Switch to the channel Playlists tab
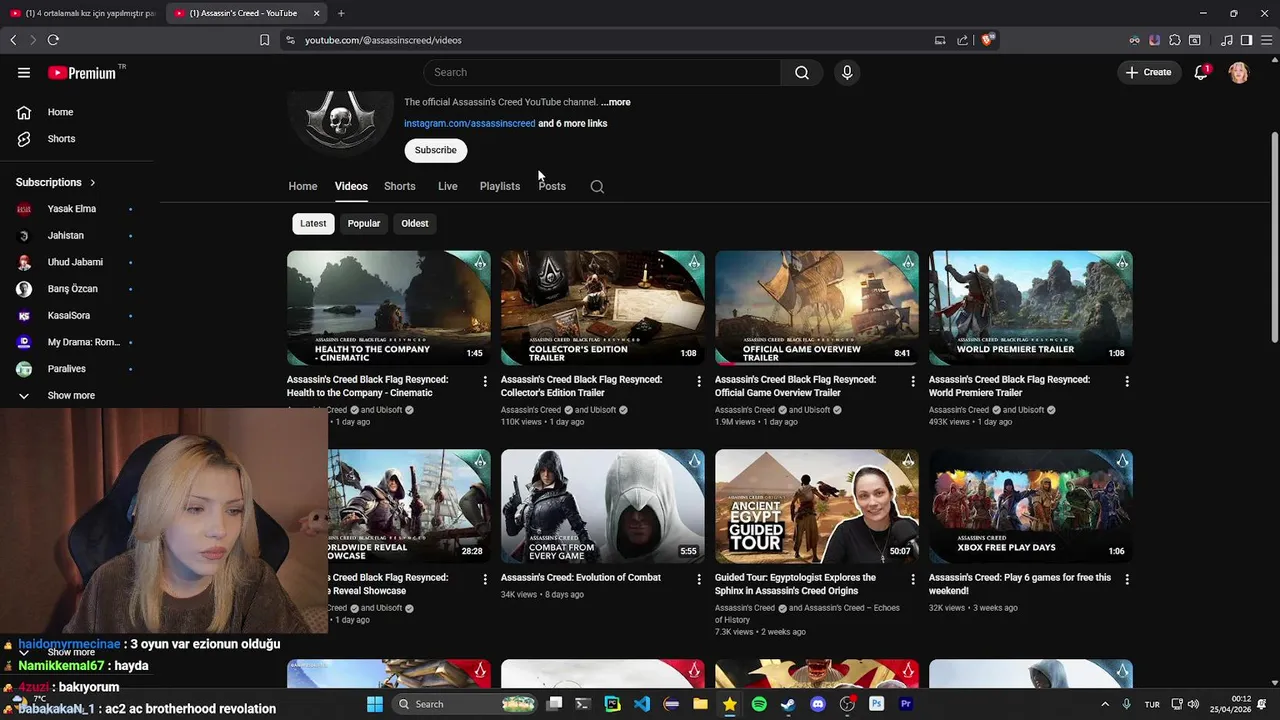The image size is (1280, 720). pyautogui.click(x=500, y=186)
